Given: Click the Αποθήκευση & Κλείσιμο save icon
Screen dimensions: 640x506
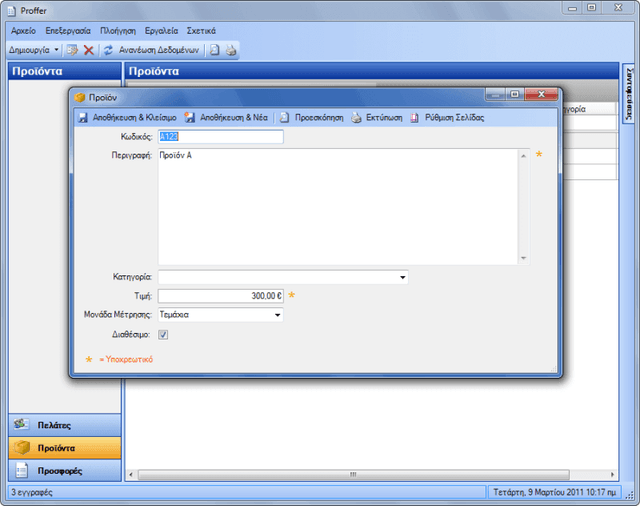Looking at the screenshot, I should point(83,118).
